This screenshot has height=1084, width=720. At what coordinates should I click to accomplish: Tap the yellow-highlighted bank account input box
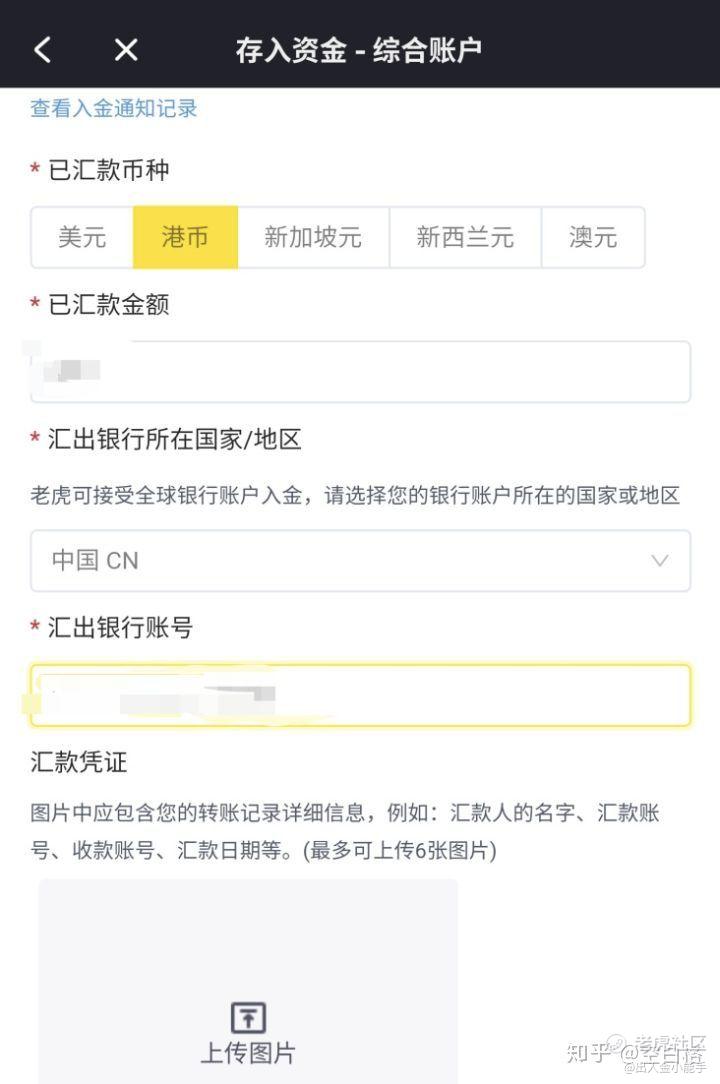point(360,696)
